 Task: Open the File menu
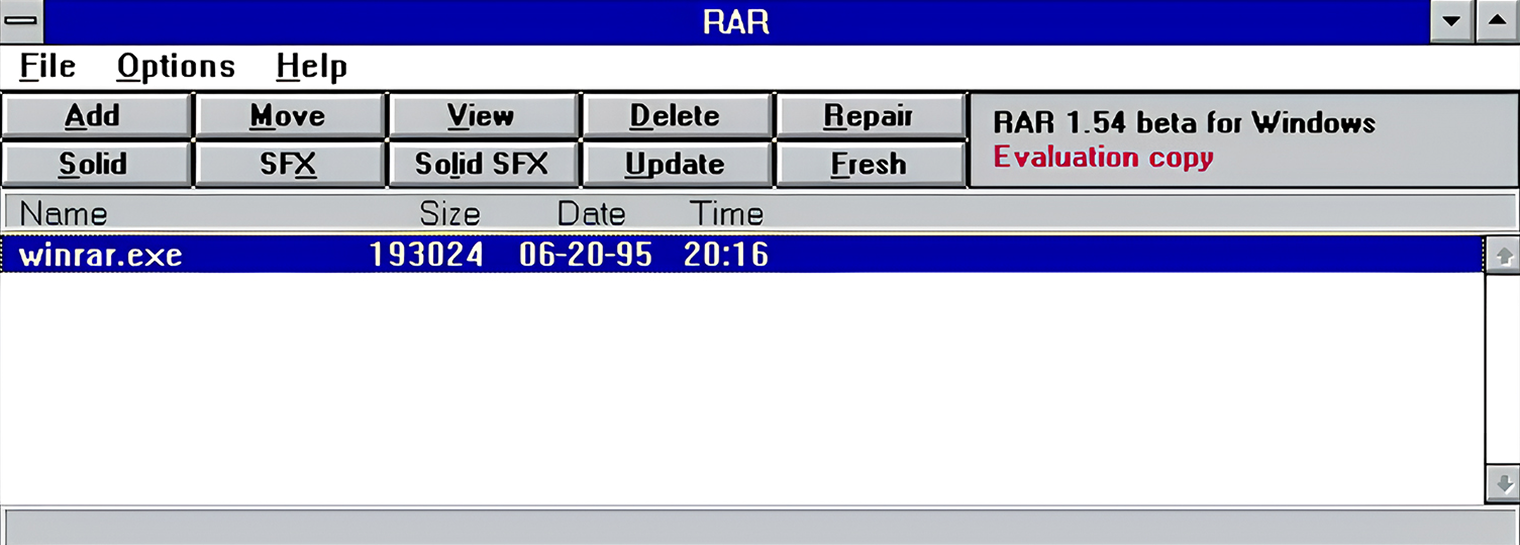pyautogui.click(x=47, y=67)
